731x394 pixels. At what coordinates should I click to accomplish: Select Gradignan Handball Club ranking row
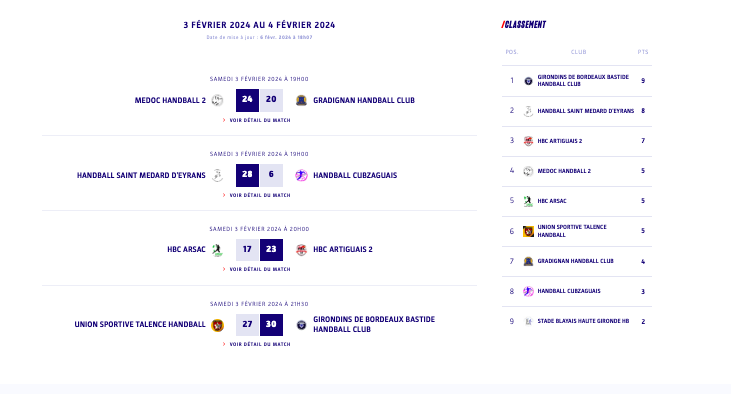pos(577,261)
